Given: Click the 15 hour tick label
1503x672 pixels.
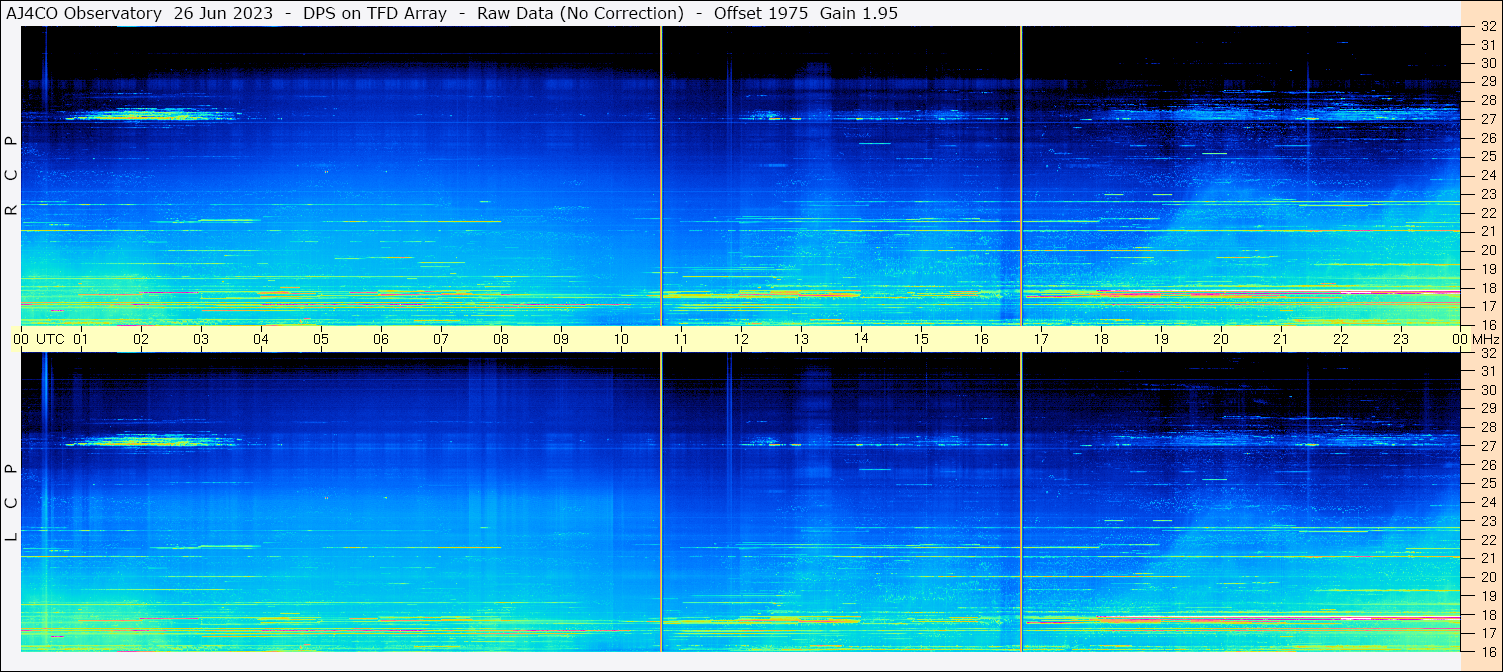Looking at the screenshot, I should 921,339.
